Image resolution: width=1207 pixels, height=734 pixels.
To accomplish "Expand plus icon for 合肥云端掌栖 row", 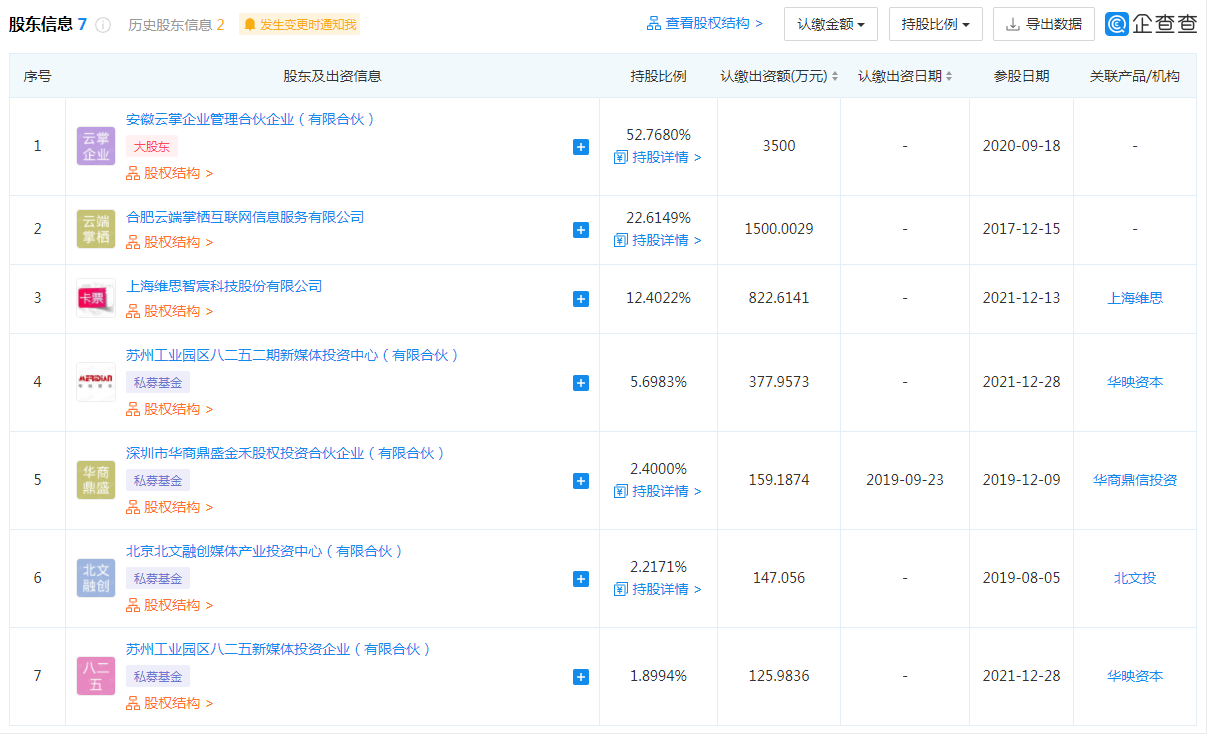I will (581, 230).
